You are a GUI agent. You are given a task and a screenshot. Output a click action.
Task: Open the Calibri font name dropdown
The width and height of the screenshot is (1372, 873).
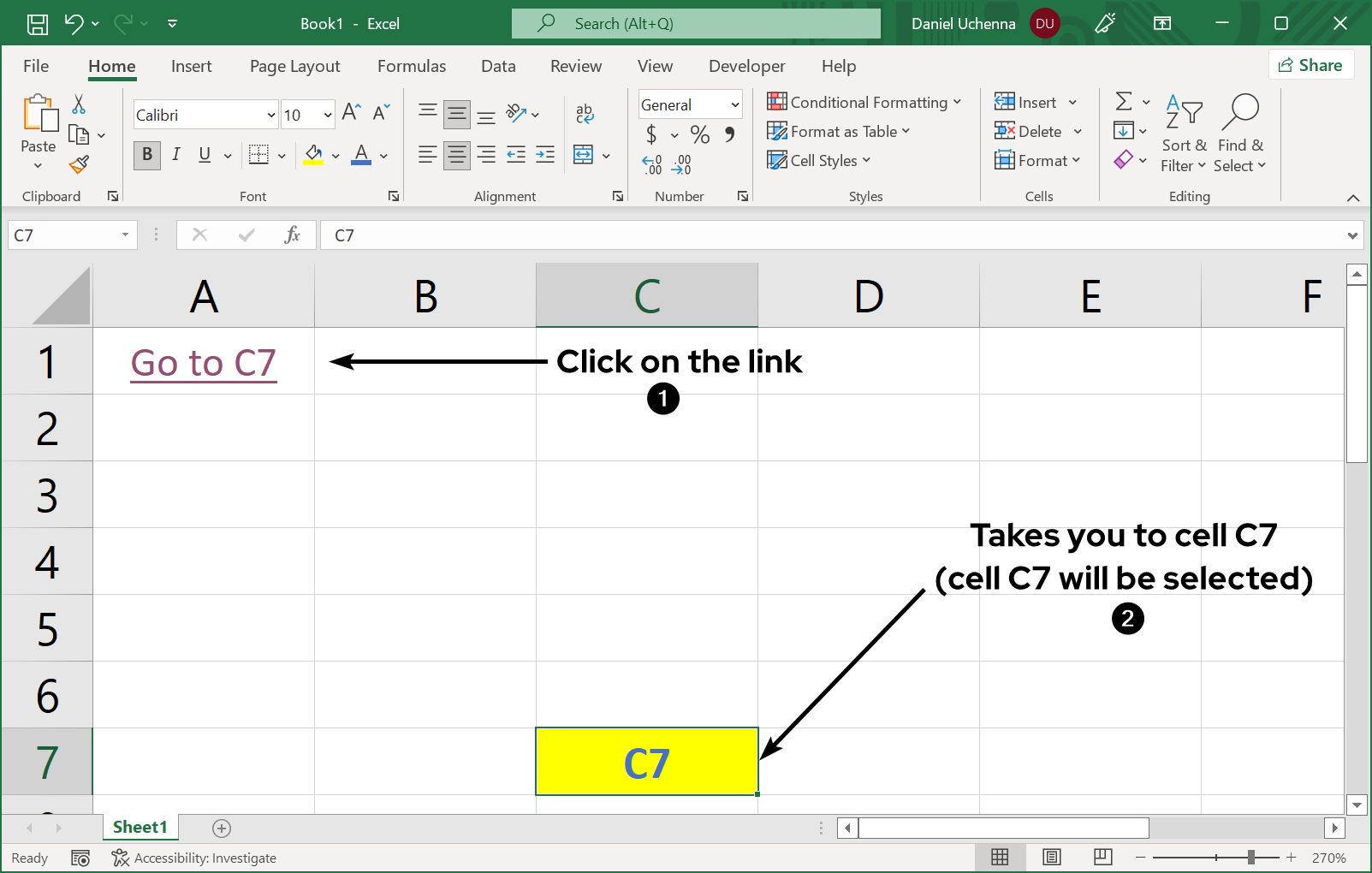coord(270,115)
